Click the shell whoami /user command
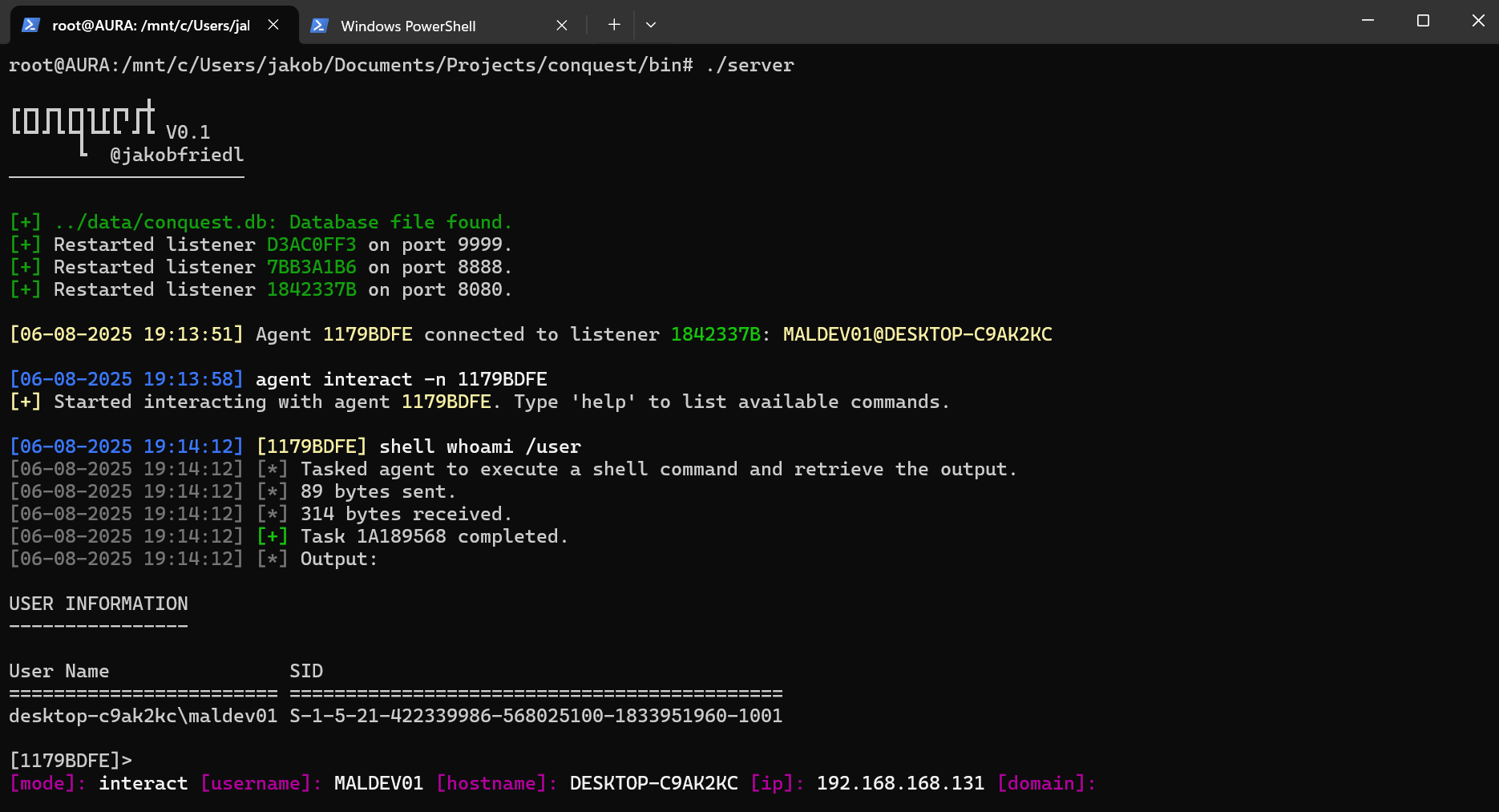Image resolution: width=1499 pixels, height=812 pixels. pyautogui.click(x=479, y=446)
